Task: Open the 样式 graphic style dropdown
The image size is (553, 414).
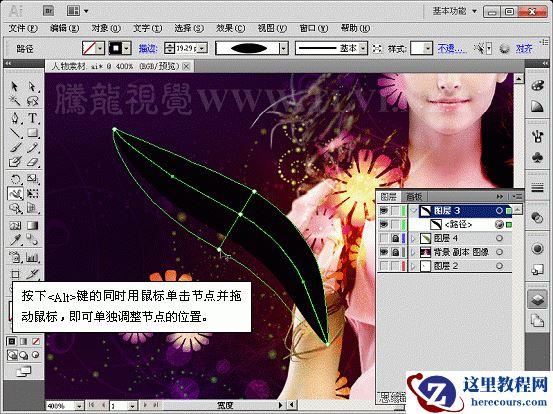Action: click(428, 48)
